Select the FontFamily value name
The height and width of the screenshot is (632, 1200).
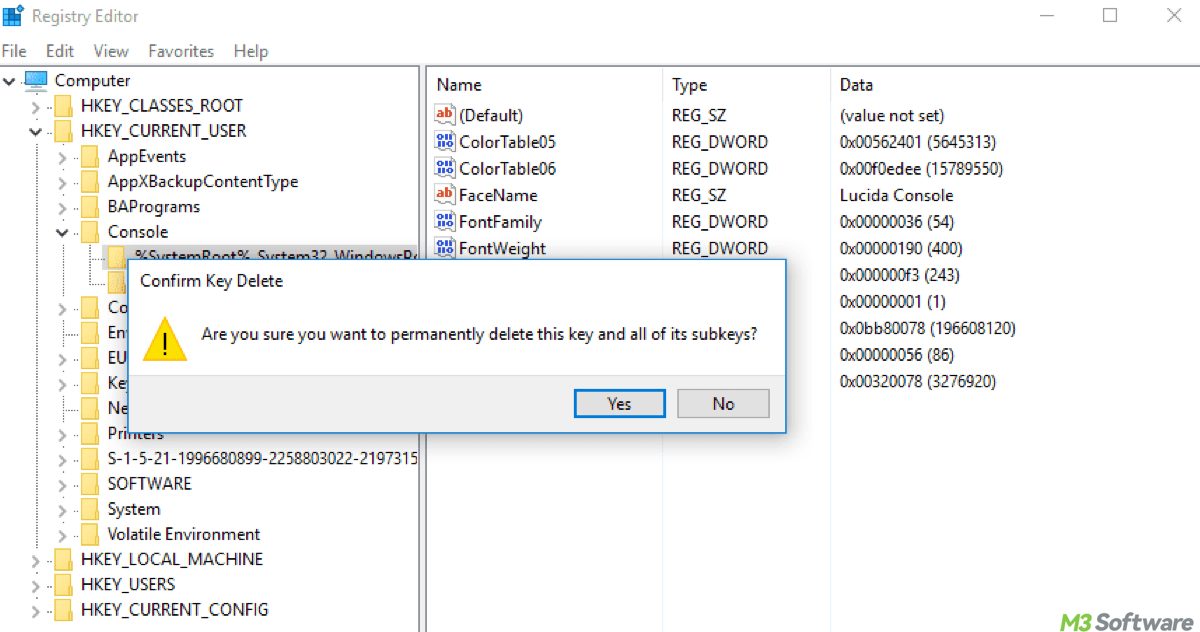(x=500, y=221)
